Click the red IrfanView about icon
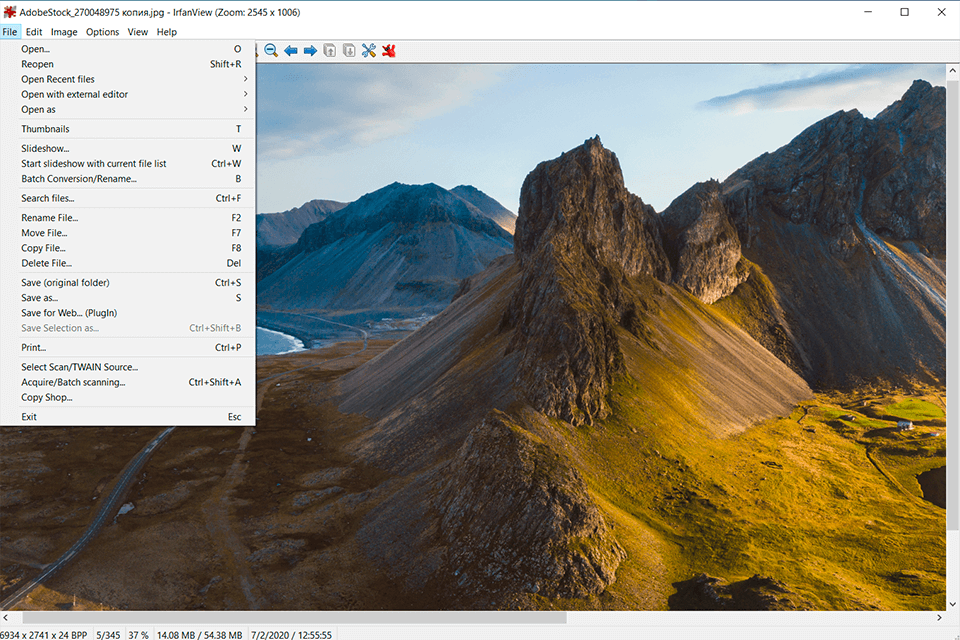The width and height of the screenshot is (960, 640). 389,51
